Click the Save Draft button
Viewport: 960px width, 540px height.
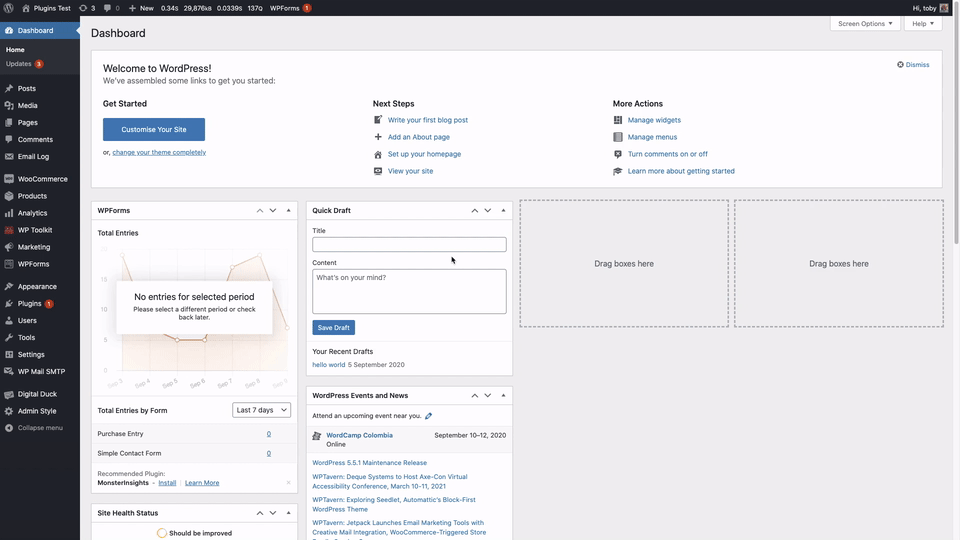click(x=334, y=328)
